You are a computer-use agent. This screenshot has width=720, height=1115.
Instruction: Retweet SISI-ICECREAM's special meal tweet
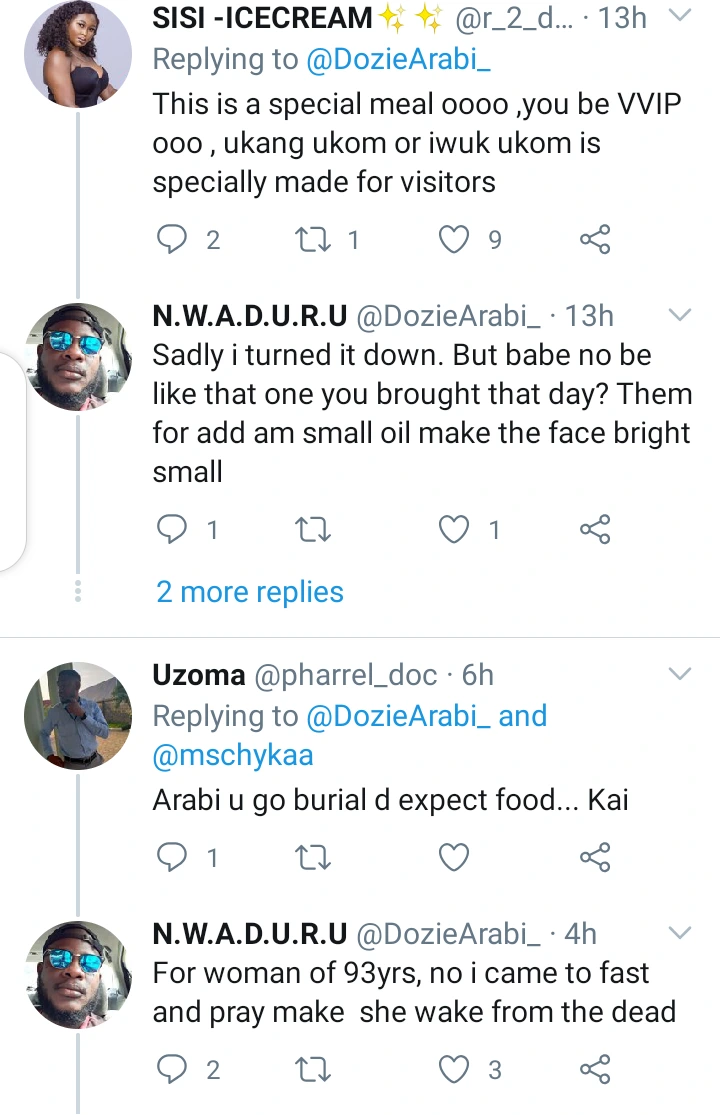pos(315,239)
